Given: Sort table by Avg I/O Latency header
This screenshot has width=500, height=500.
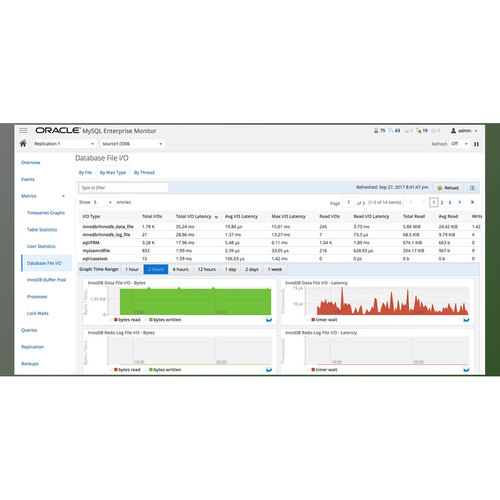Looking at the screenshot, I should [241, 216].
